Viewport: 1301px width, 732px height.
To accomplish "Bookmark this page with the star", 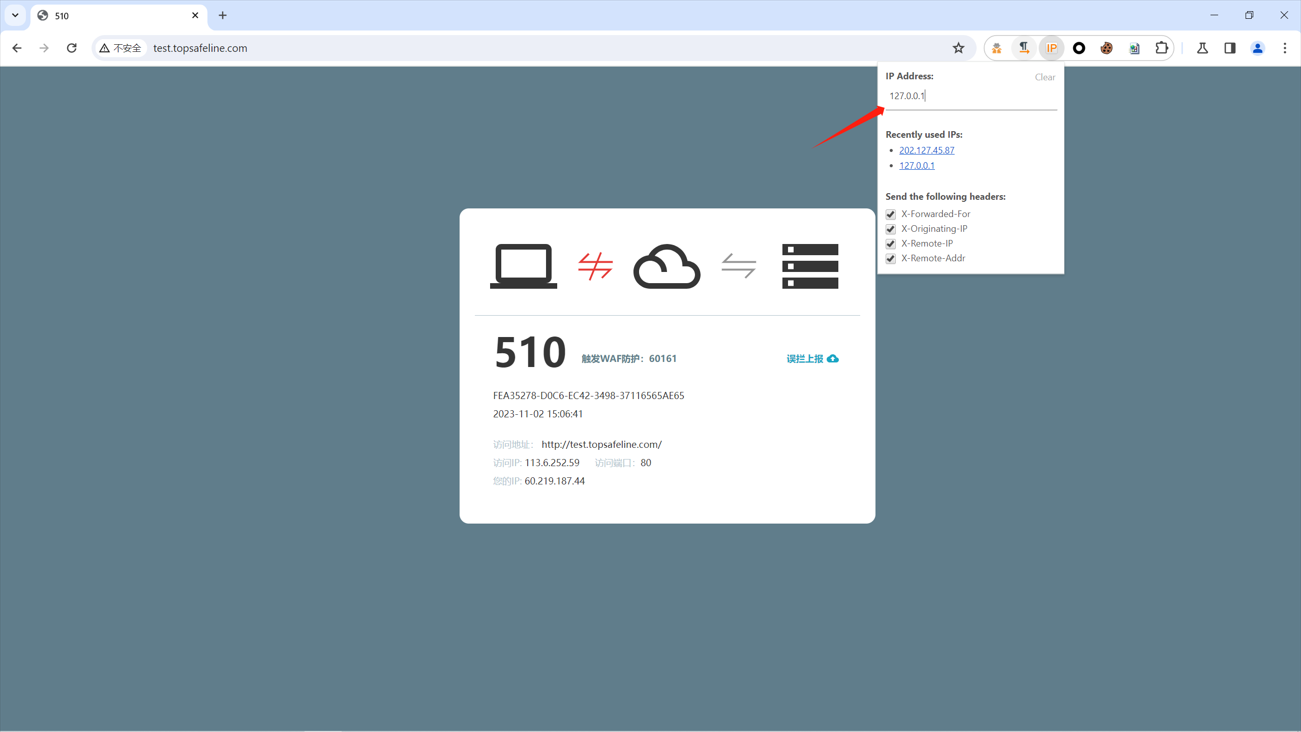I will 958,48.
